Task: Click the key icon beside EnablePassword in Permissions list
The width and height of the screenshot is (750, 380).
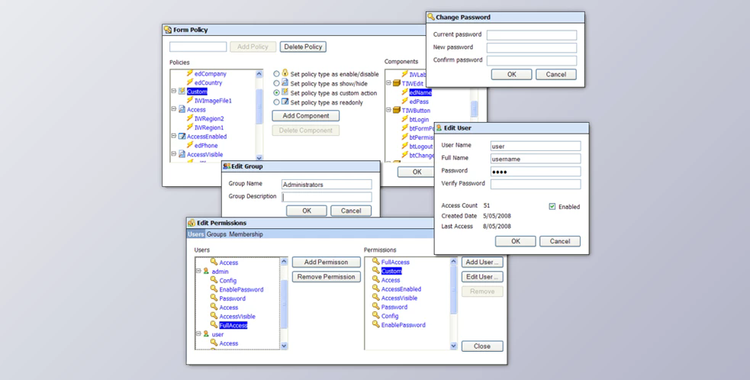Action: click(376, 324)
